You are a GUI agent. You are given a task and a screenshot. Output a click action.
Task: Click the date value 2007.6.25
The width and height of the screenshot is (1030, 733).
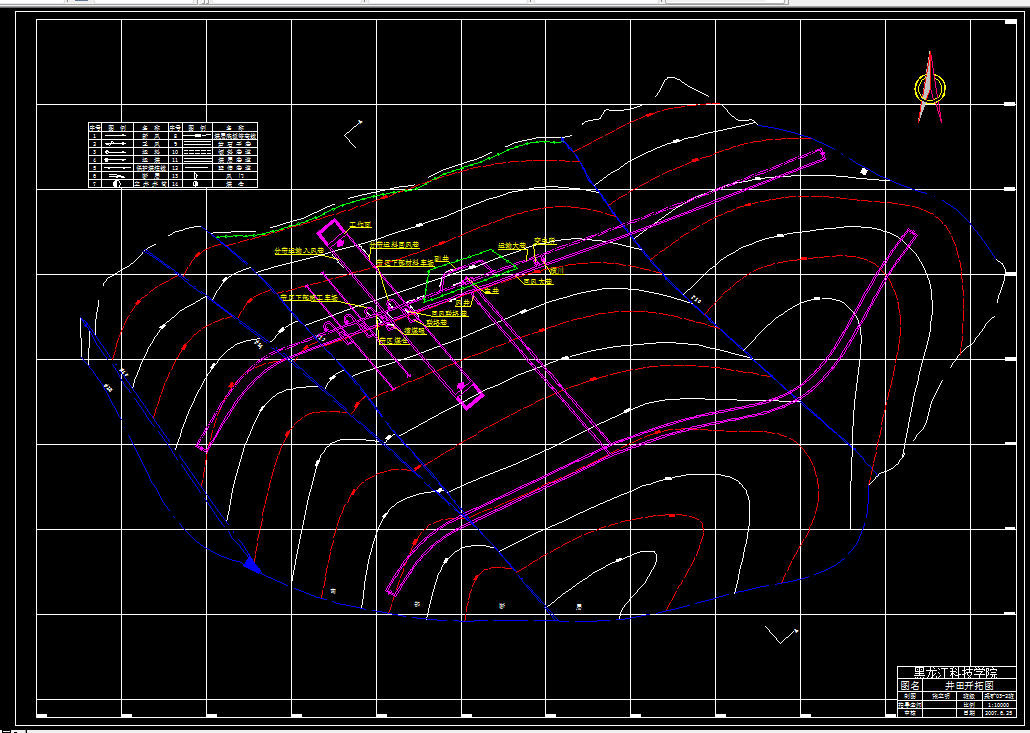pyautogui.click(x=998, y=713)
